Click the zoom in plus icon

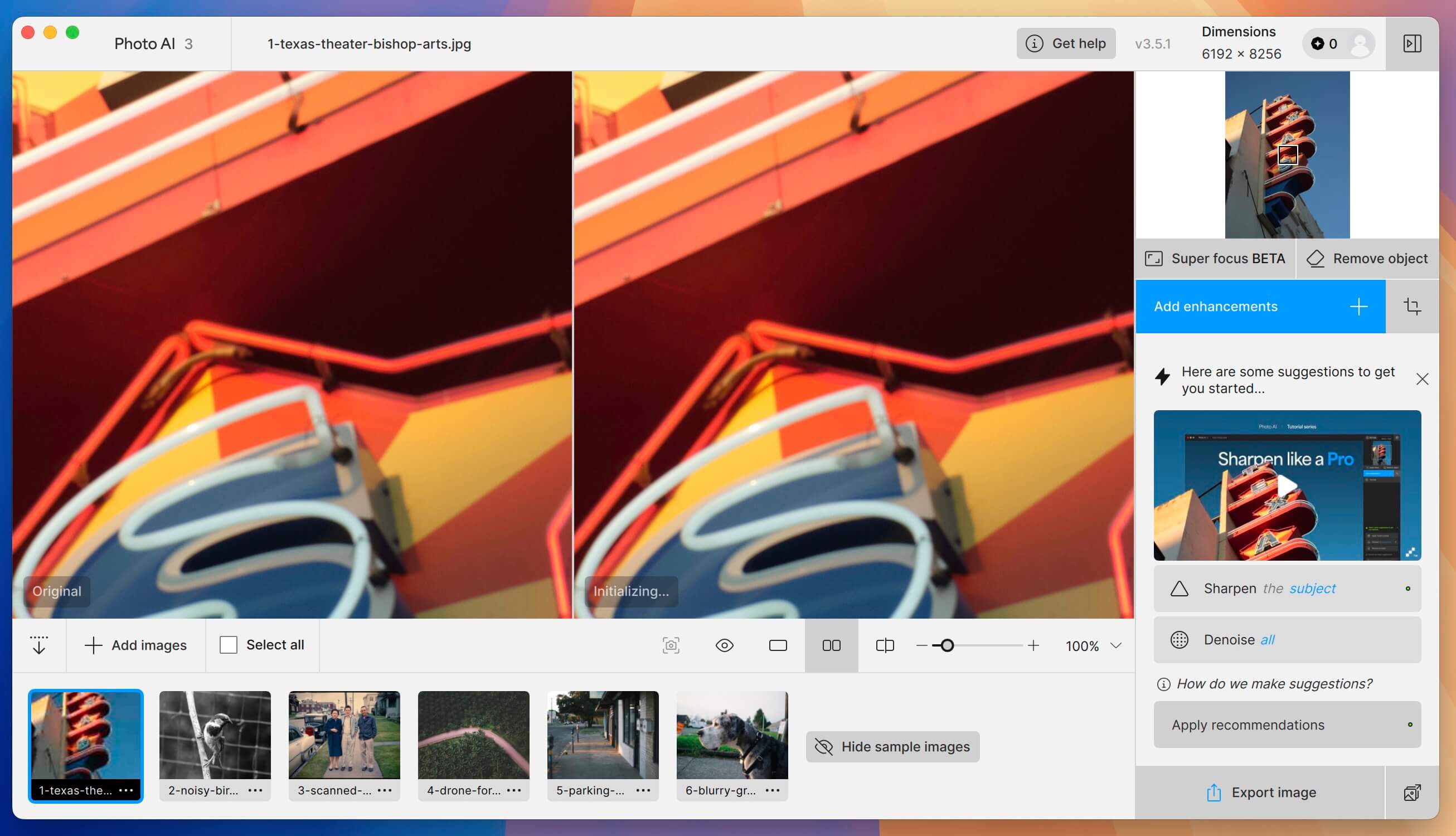[x=1033, y=645]
